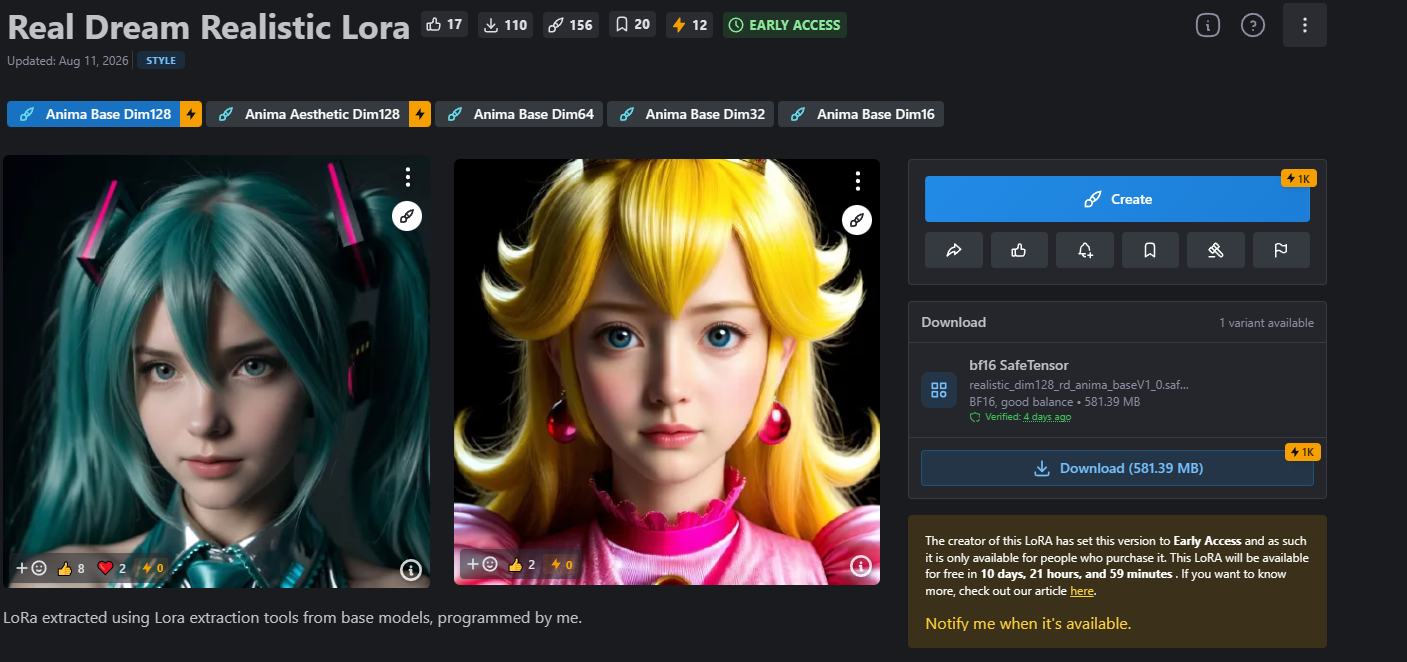Click the buzz tip count 12 badge

tap(688, 25)
